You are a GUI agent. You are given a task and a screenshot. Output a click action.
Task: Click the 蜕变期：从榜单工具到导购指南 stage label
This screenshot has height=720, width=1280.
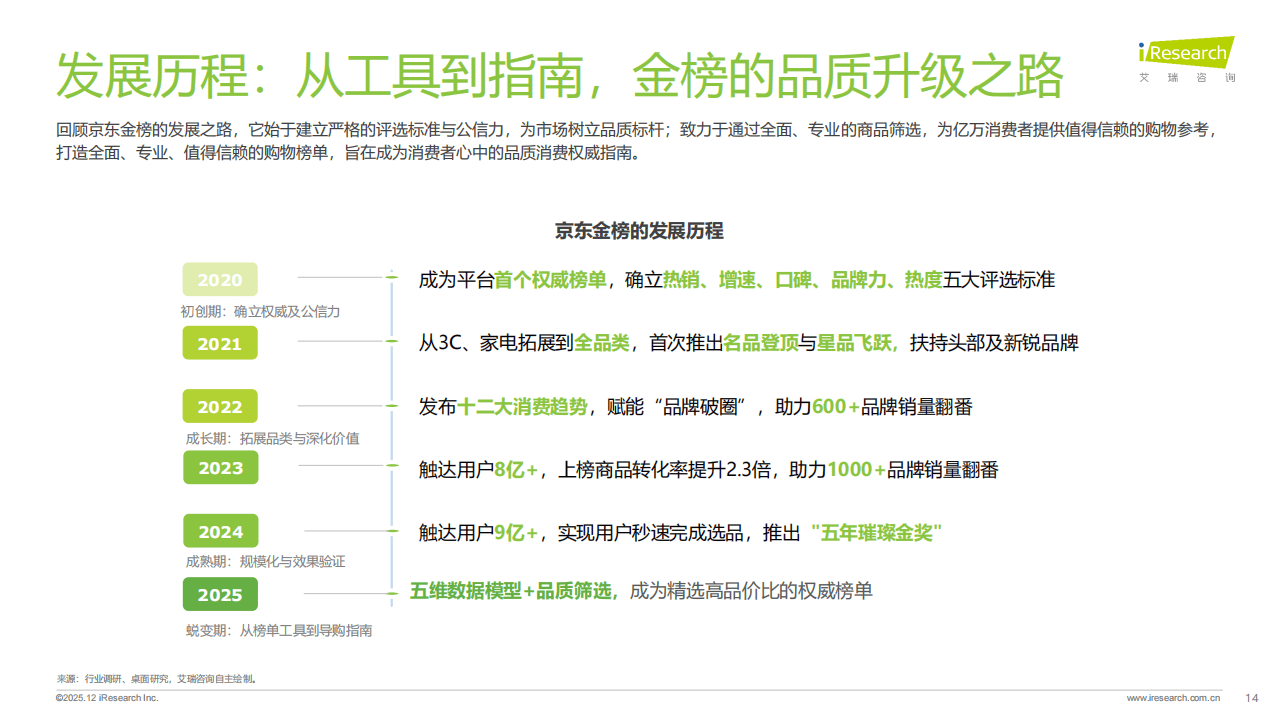tap(279, 630)
